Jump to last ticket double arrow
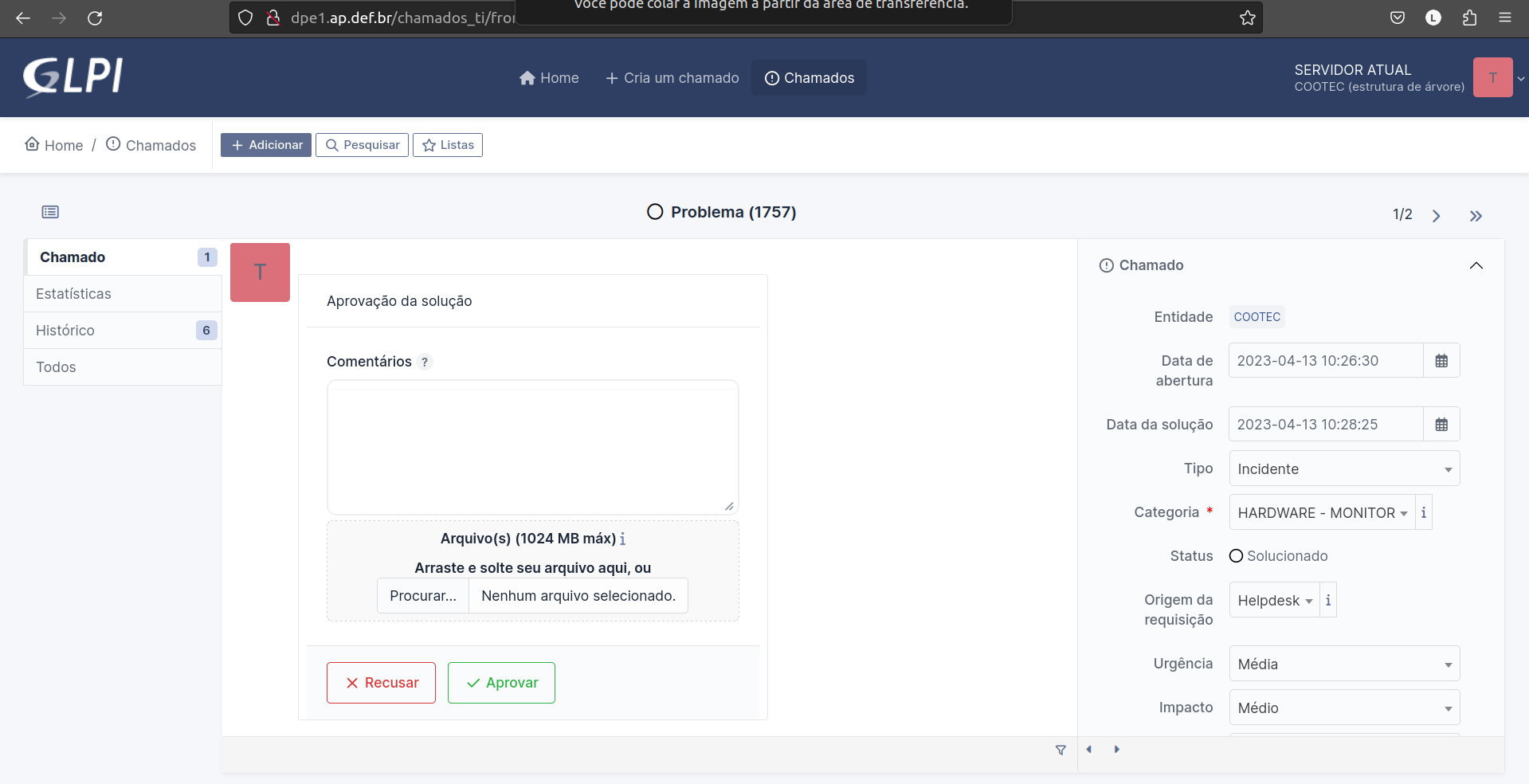This screenshot has height=784, width=1529. click(x=1476, y=216)
